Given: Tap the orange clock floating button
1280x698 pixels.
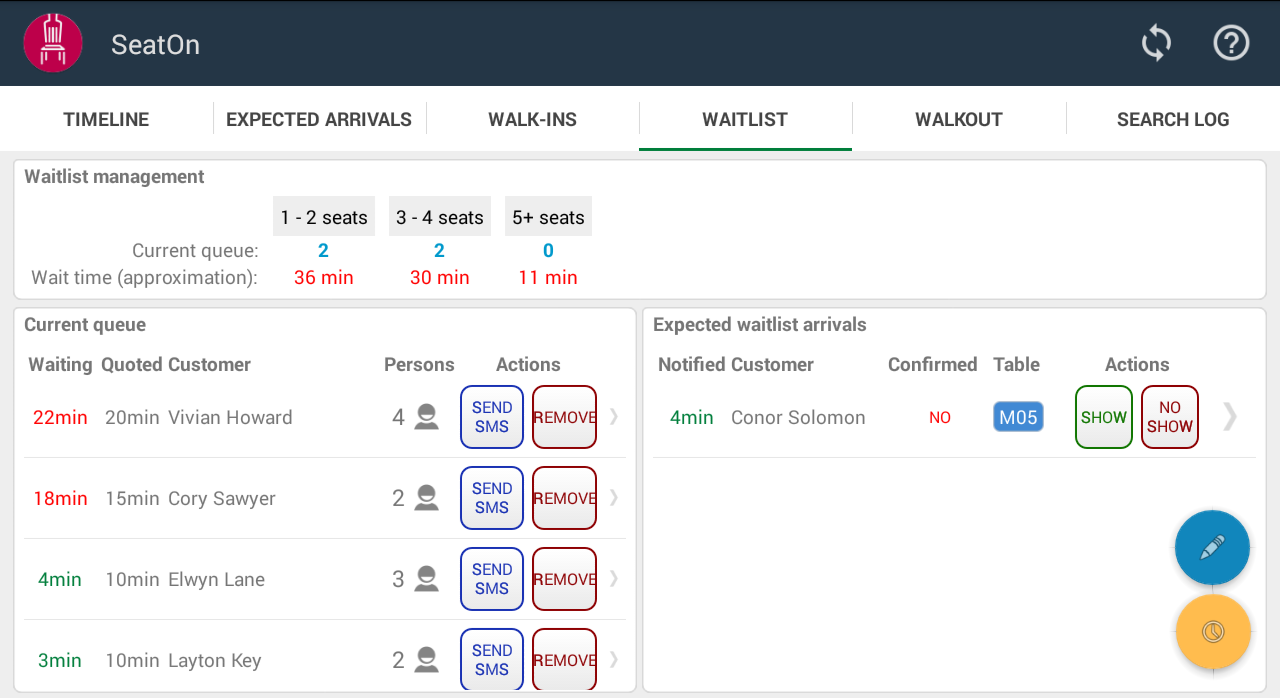Looking at the screenshot, I should pos(1213,632).
